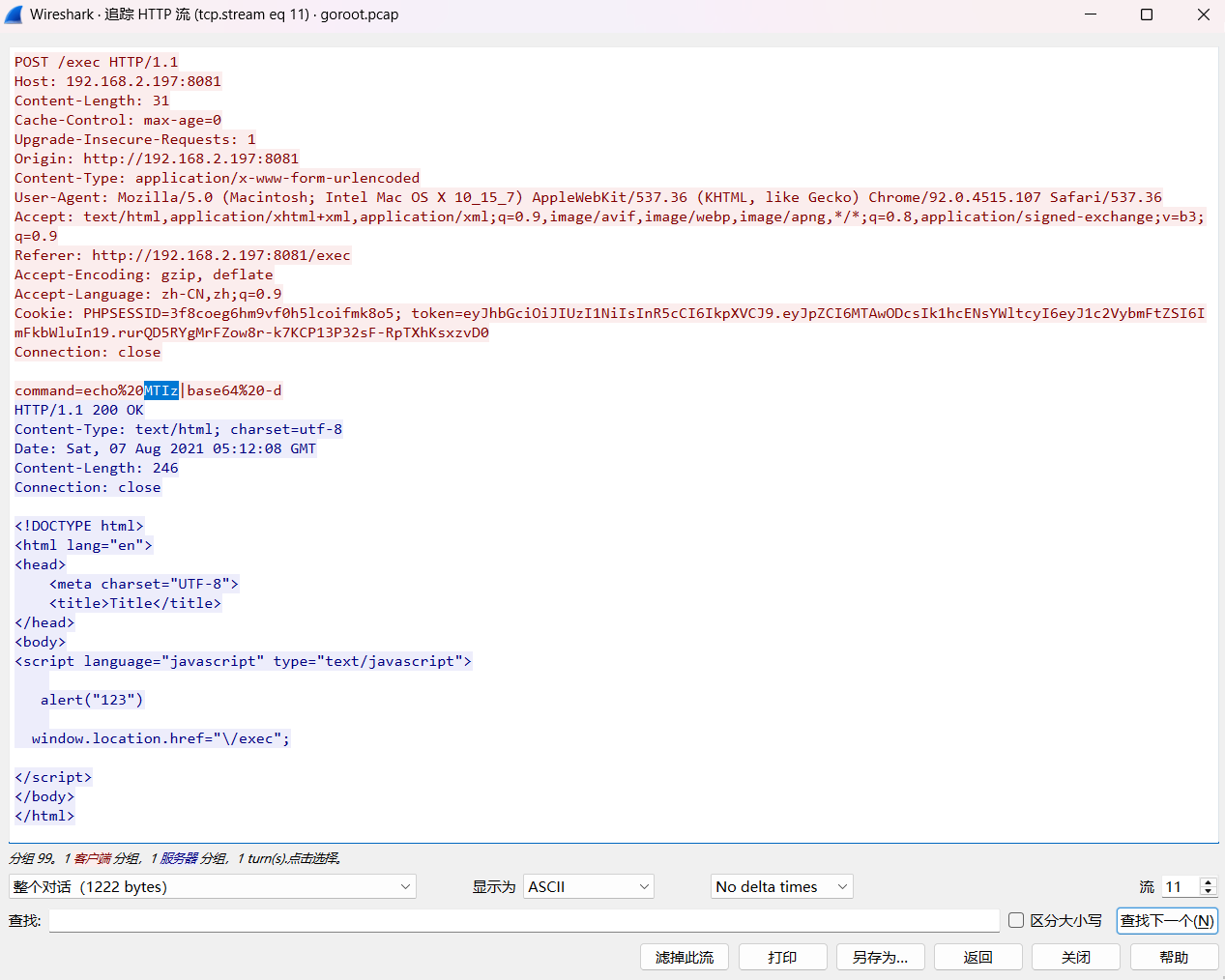Close the window using the title bar X
1225x980 pixels.
point(1203,14)
